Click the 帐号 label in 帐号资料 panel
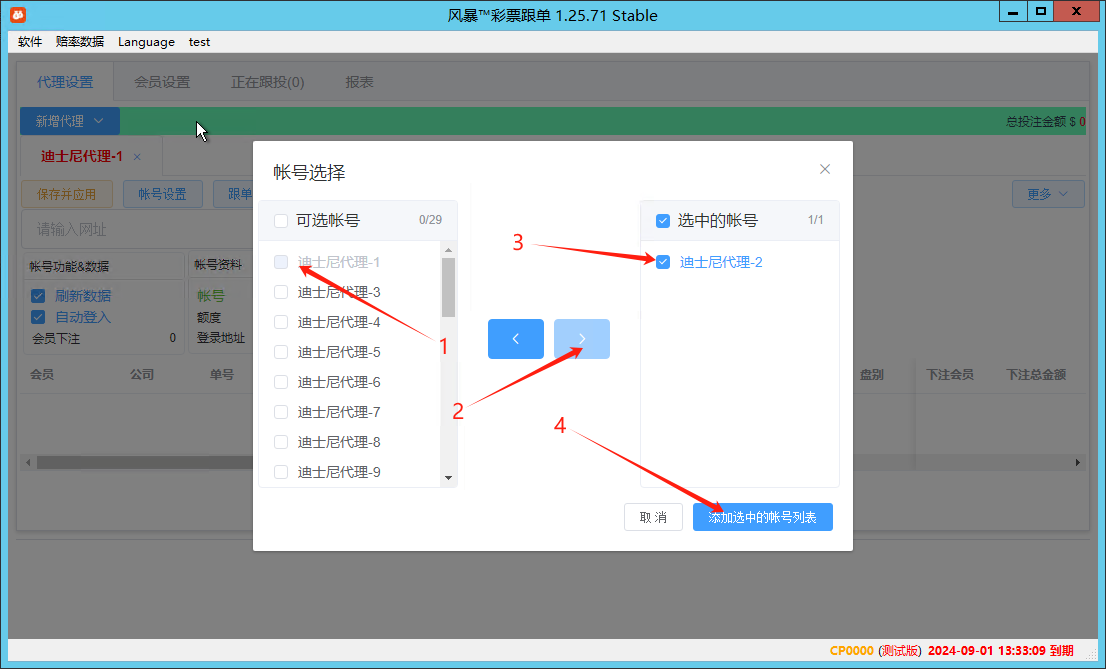1106x669 pixels. [x=211, y=296]
